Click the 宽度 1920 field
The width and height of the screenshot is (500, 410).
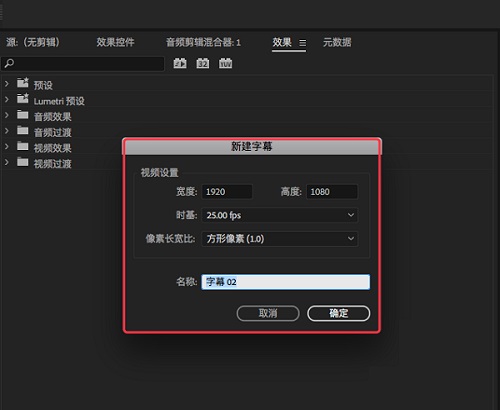click(x=227, y=192)
